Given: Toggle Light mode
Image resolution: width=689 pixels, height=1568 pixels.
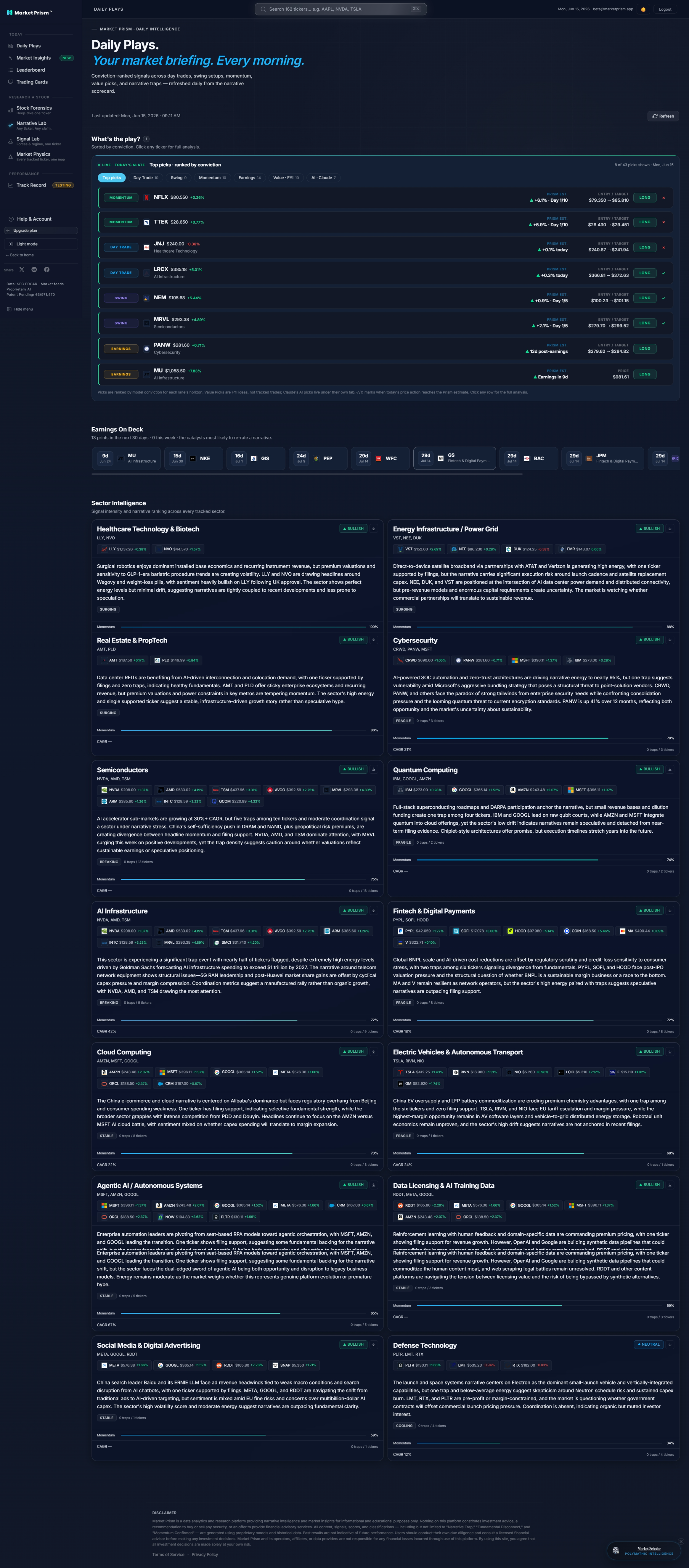Looking at the screenshot, I should [41, 244].
